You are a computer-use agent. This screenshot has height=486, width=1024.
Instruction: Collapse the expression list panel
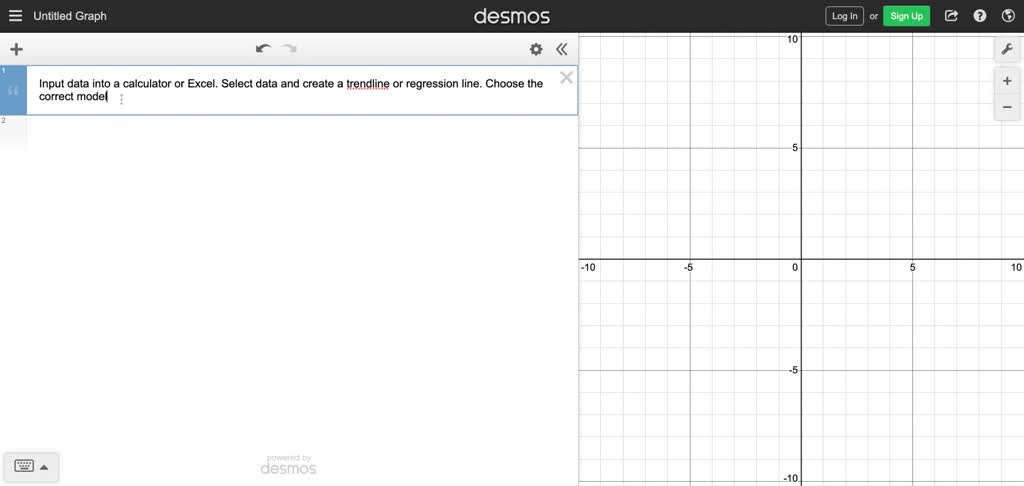click(x=562, y=49)
